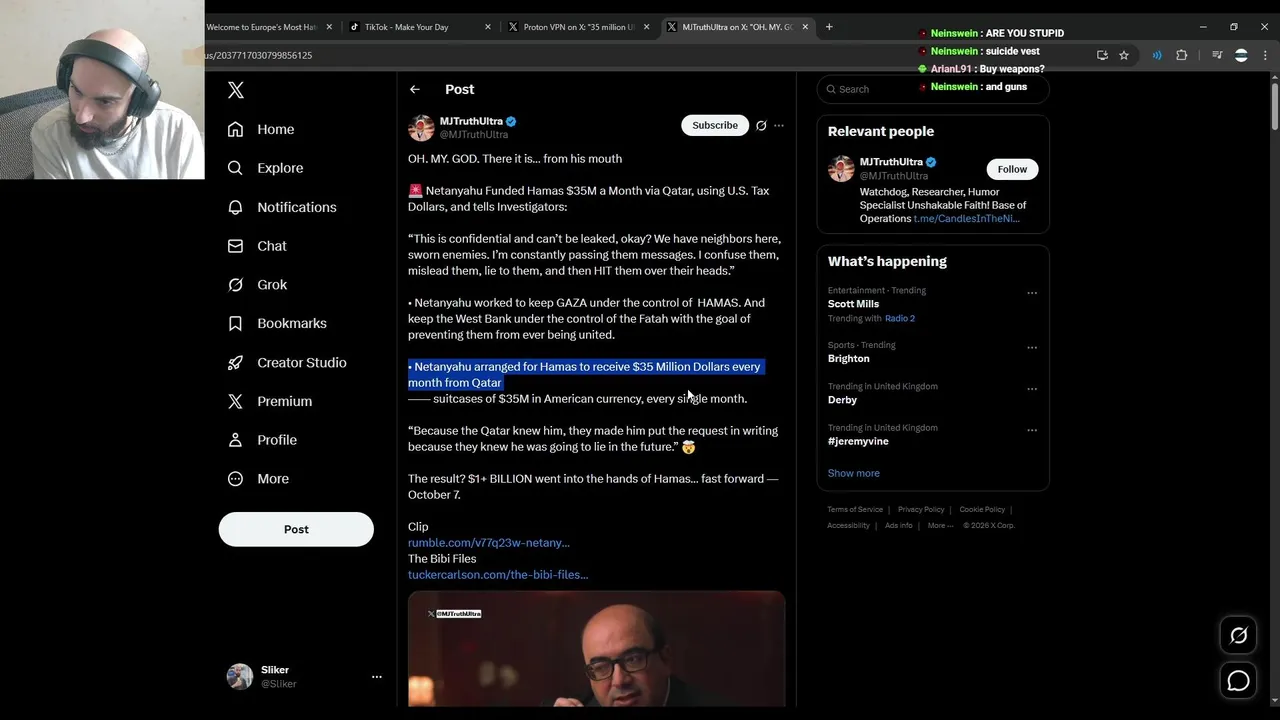Open the t.me/CandlesInTheNi... link

966,219
